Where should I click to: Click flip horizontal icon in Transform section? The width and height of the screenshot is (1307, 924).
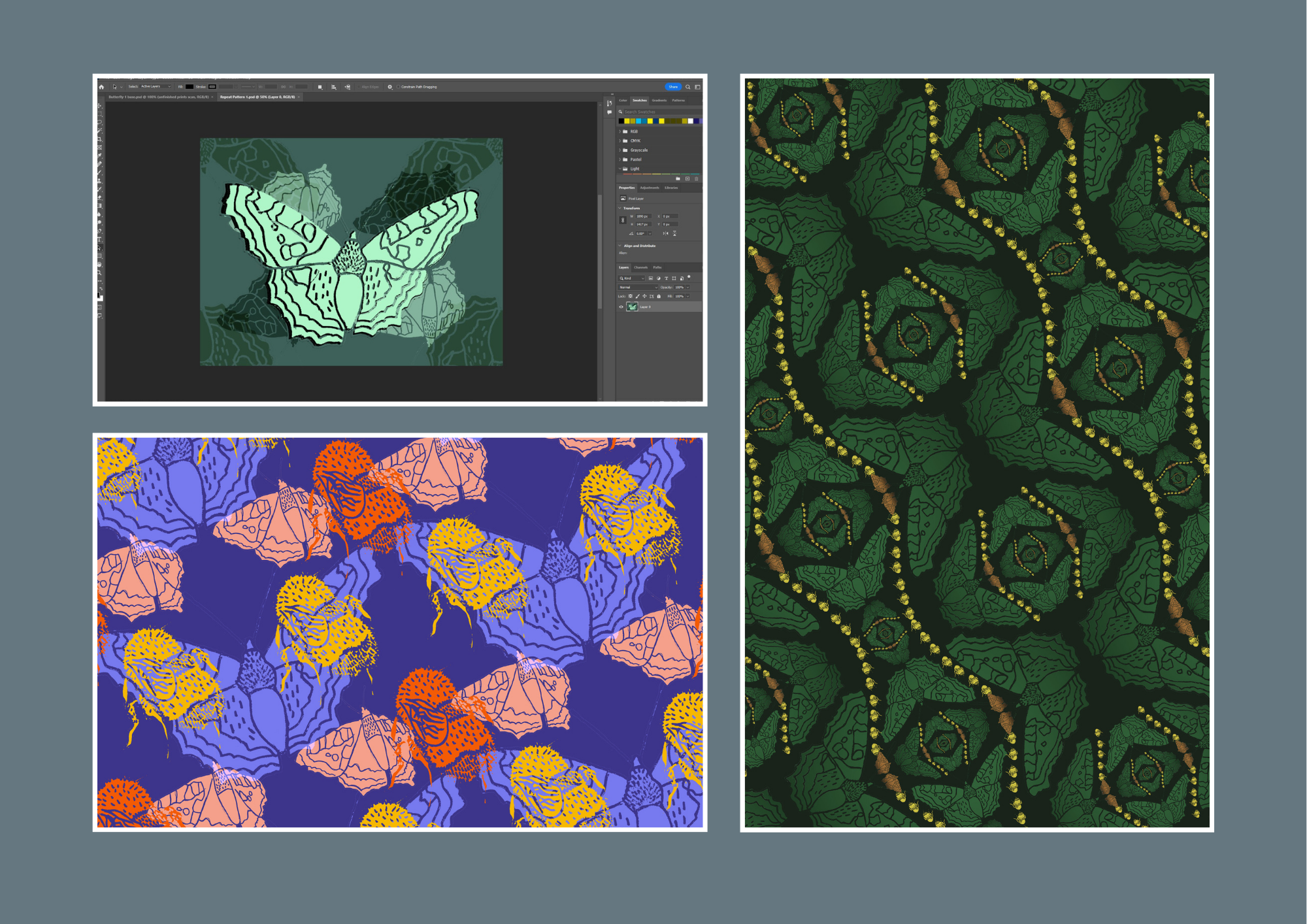tap(666, 233)
